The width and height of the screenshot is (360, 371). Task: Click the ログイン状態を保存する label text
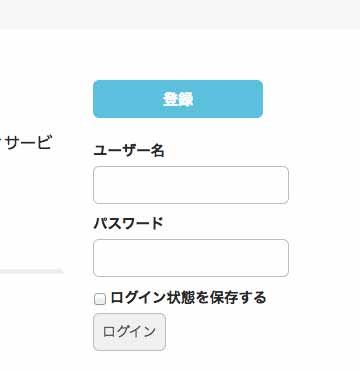(x=188, y=298)
